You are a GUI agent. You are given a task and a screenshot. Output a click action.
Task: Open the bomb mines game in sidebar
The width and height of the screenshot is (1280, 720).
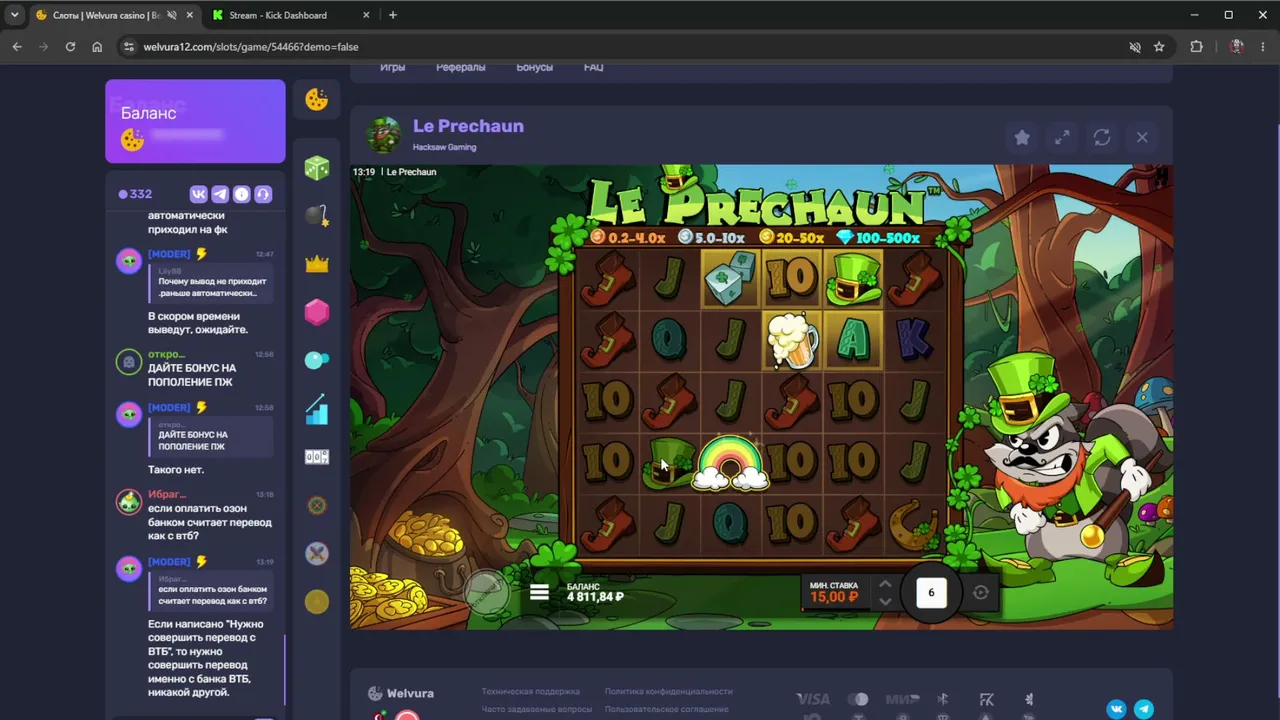[x=317, y=216]
